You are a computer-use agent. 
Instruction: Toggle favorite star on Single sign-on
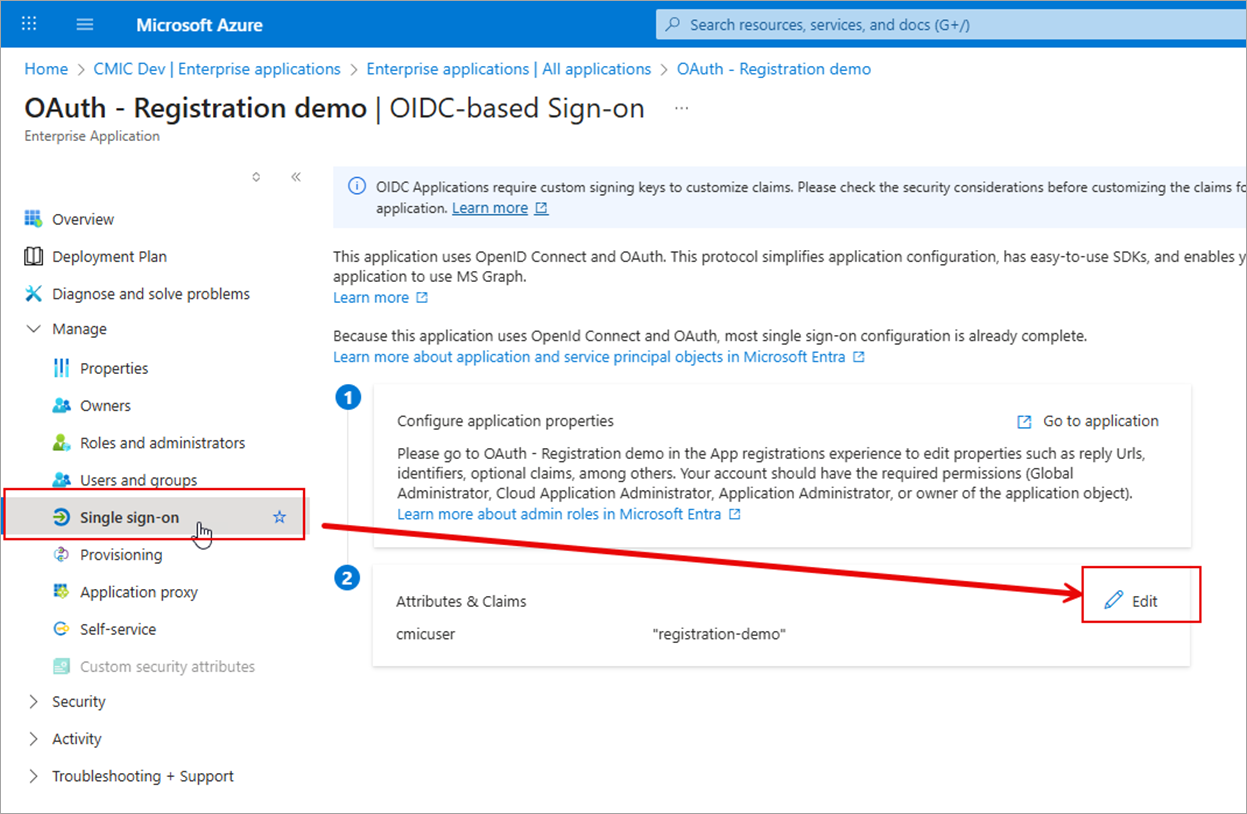(x=280, y=517)
